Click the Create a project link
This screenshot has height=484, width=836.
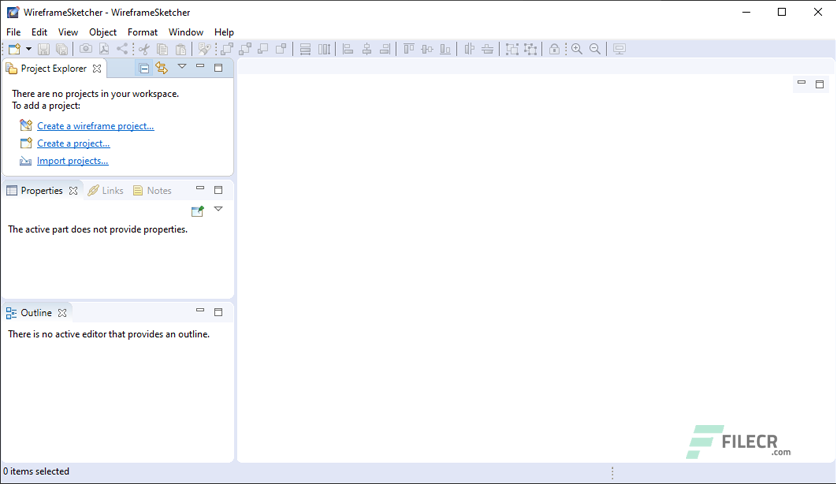74,143
